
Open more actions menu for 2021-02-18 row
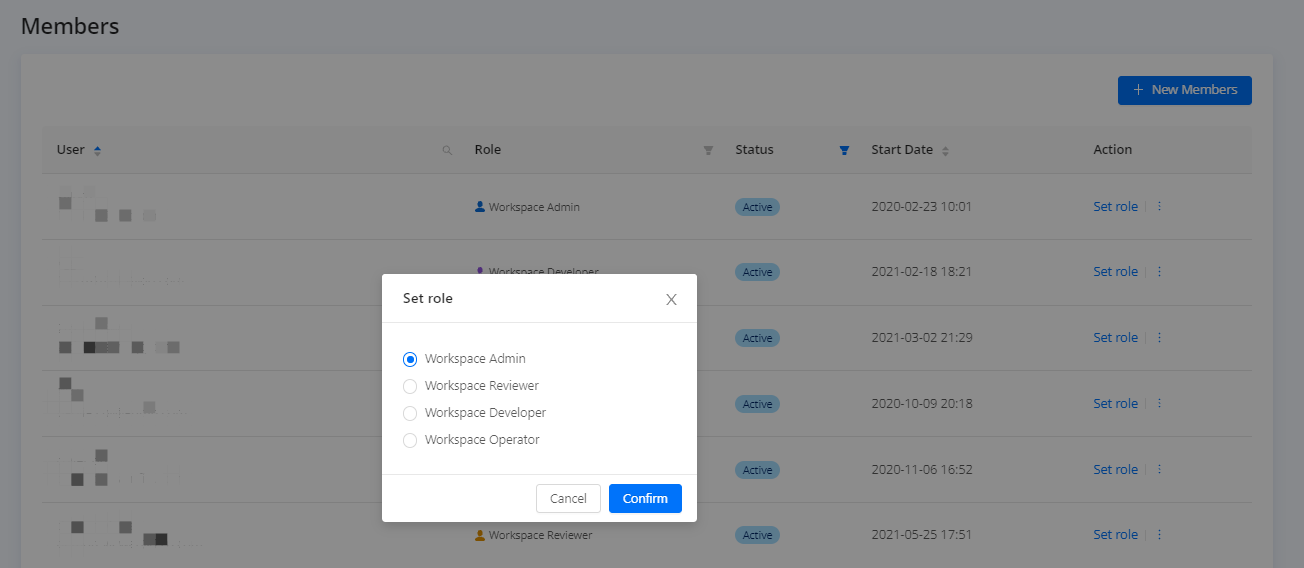pyautogui.click(x=1159, y=272)
